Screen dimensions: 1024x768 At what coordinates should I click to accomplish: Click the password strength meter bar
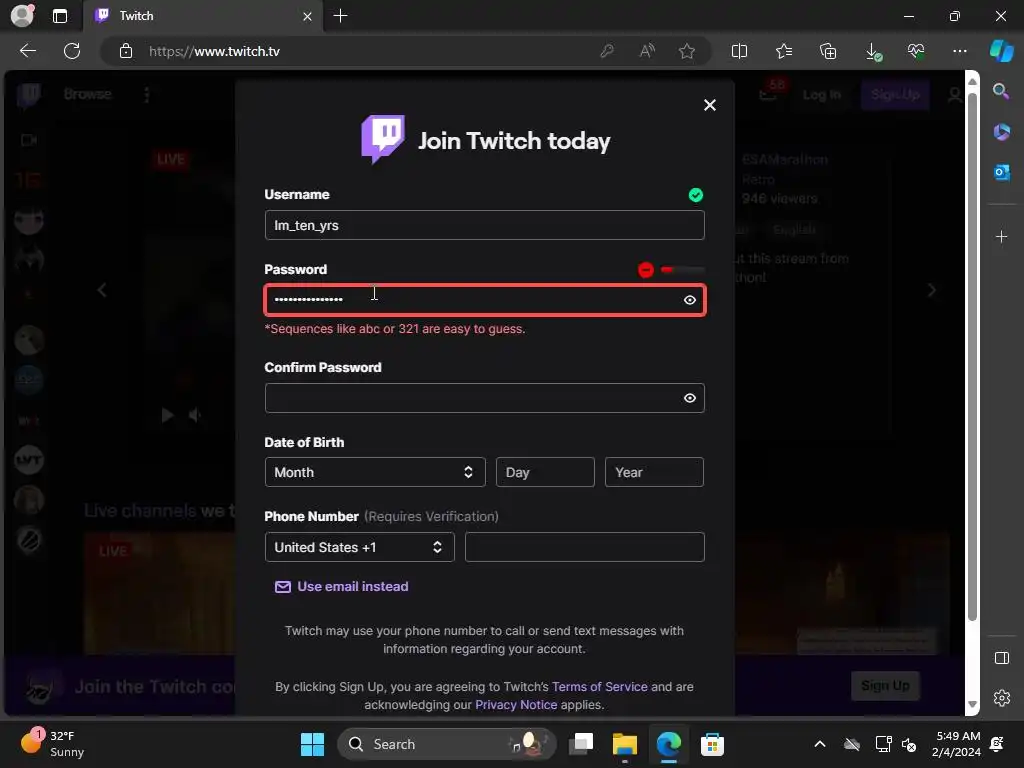click(x=682, y=269)
